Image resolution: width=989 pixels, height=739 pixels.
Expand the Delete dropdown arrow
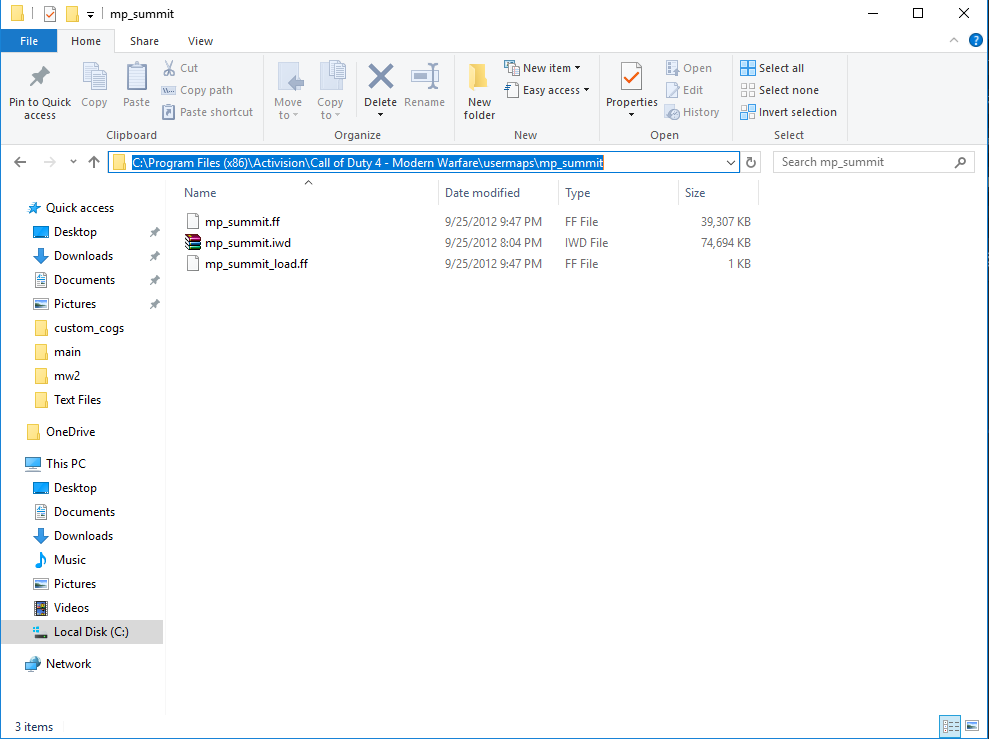[380, 115]
